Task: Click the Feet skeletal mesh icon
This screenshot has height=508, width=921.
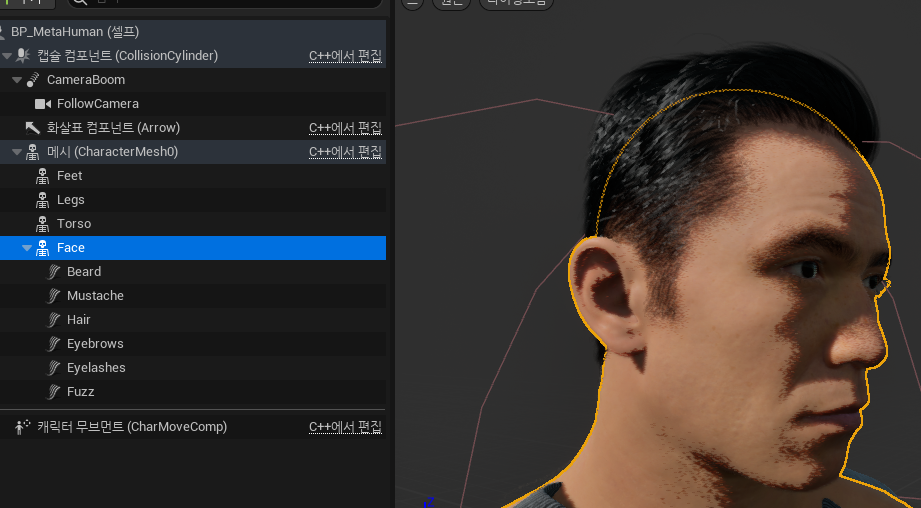Action: coord(42,176)
